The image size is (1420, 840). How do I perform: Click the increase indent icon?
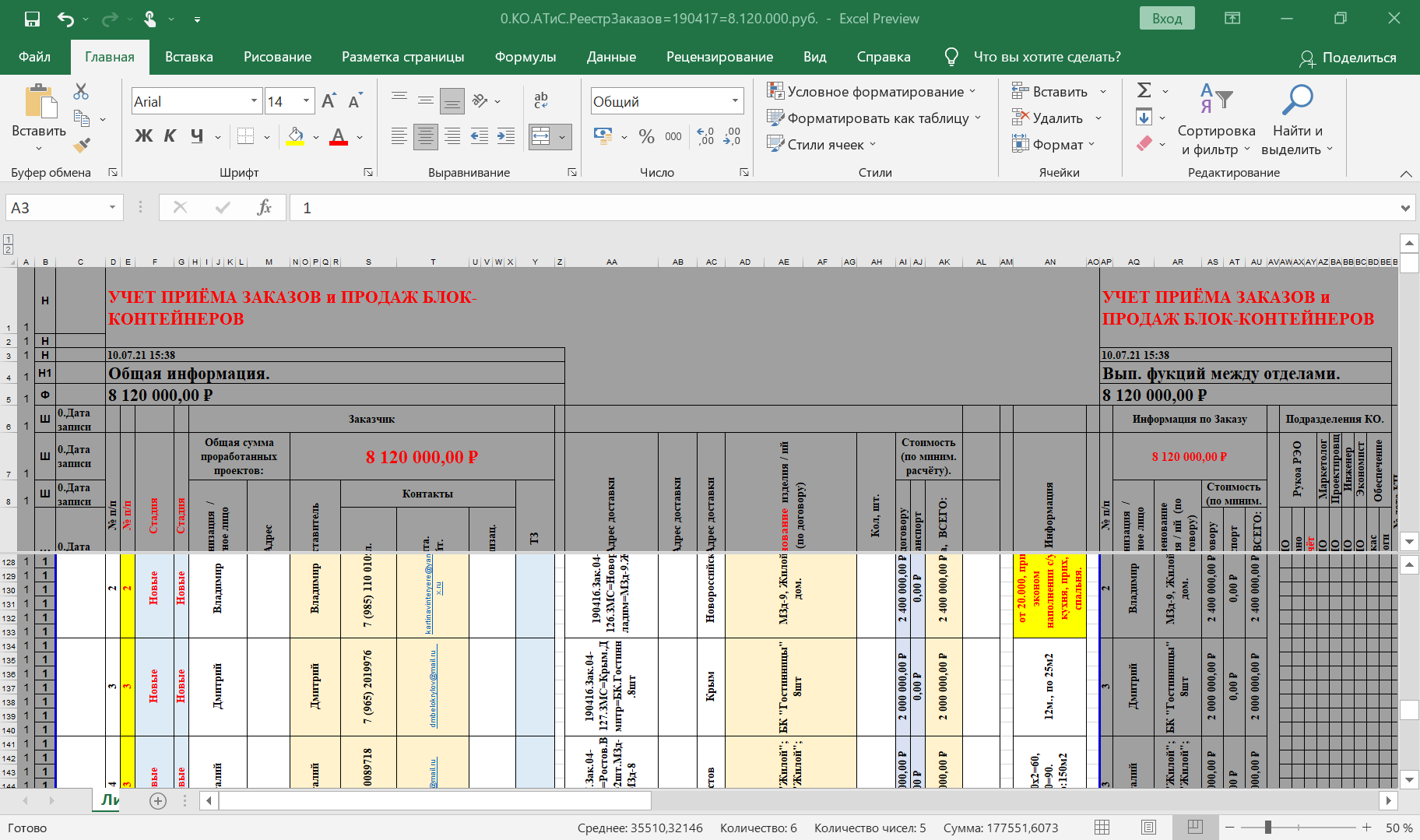click(x=505, y=136)
